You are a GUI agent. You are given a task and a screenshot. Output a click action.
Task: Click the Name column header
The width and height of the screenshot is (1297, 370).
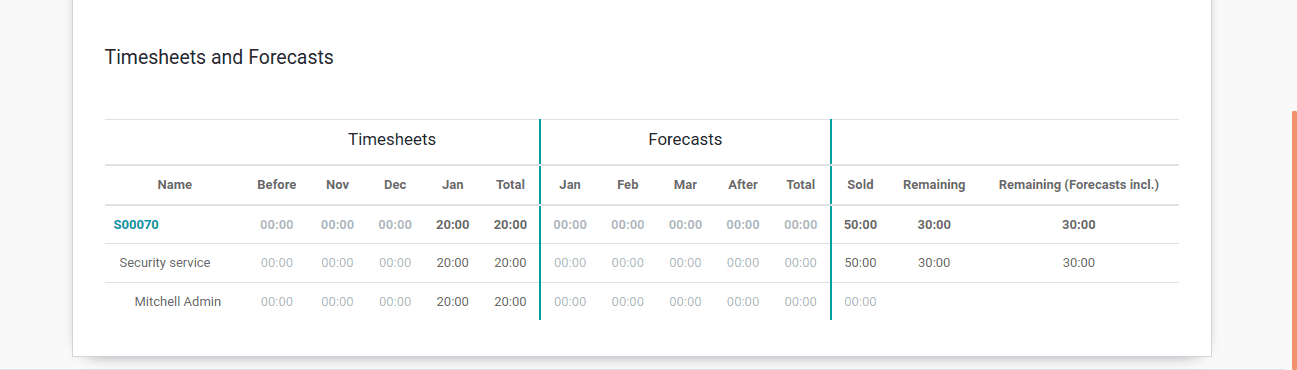pos(175,185)
